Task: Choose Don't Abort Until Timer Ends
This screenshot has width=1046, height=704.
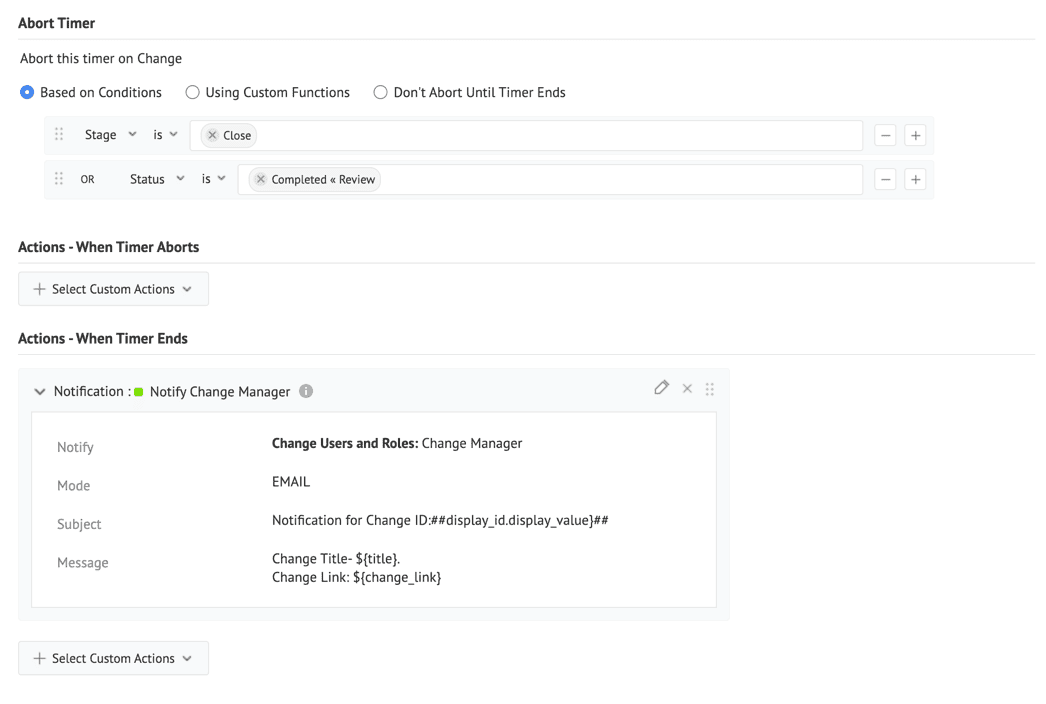Action: pos(380,92)
